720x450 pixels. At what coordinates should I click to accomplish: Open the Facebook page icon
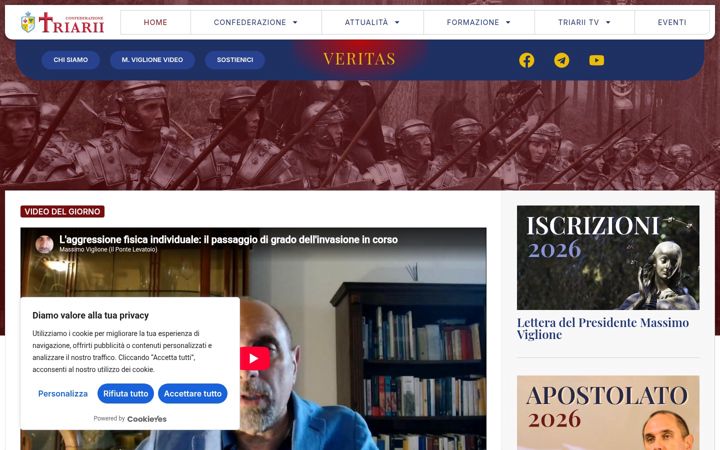(x=526, y=60)
